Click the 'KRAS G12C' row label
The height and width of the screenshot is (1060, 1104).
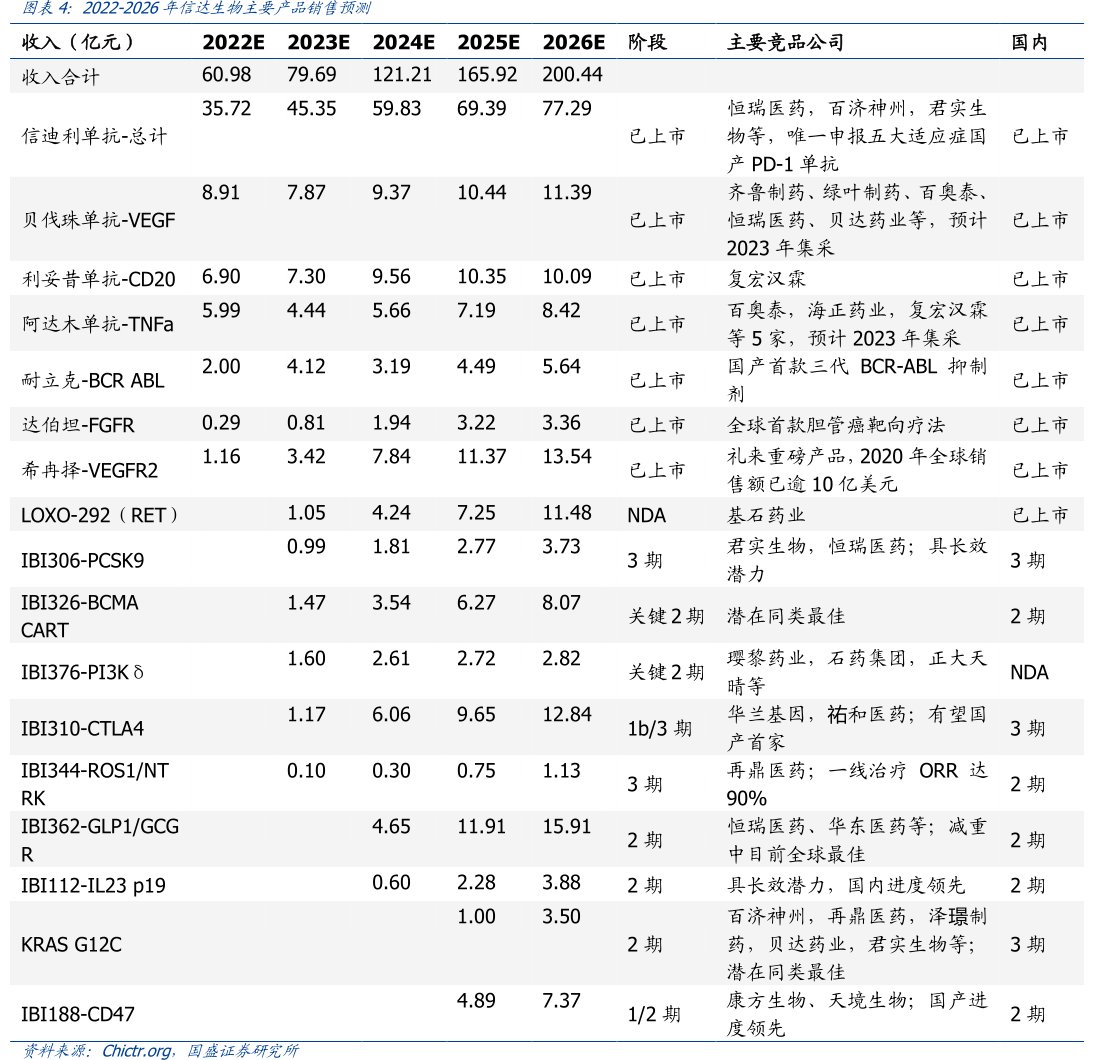(x=71, y=945)
